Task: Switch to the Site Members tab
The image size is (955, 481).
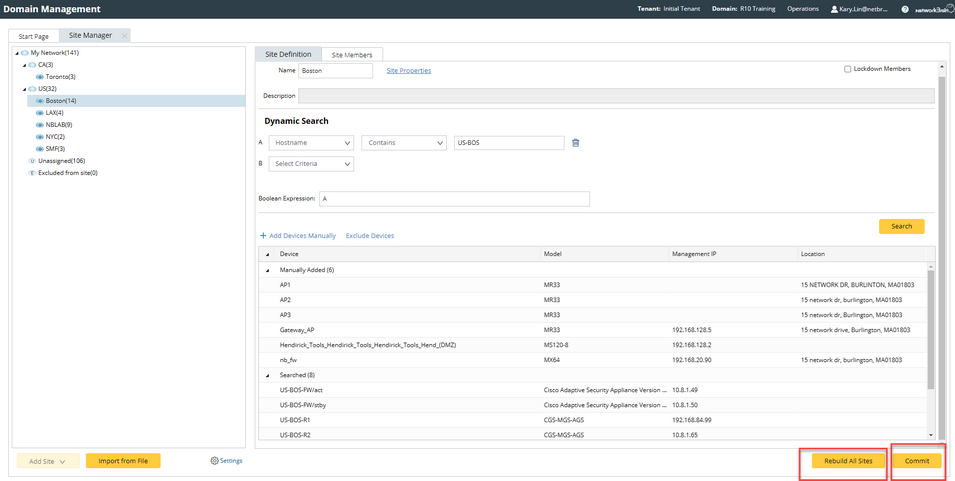Action: click(352, 55)
